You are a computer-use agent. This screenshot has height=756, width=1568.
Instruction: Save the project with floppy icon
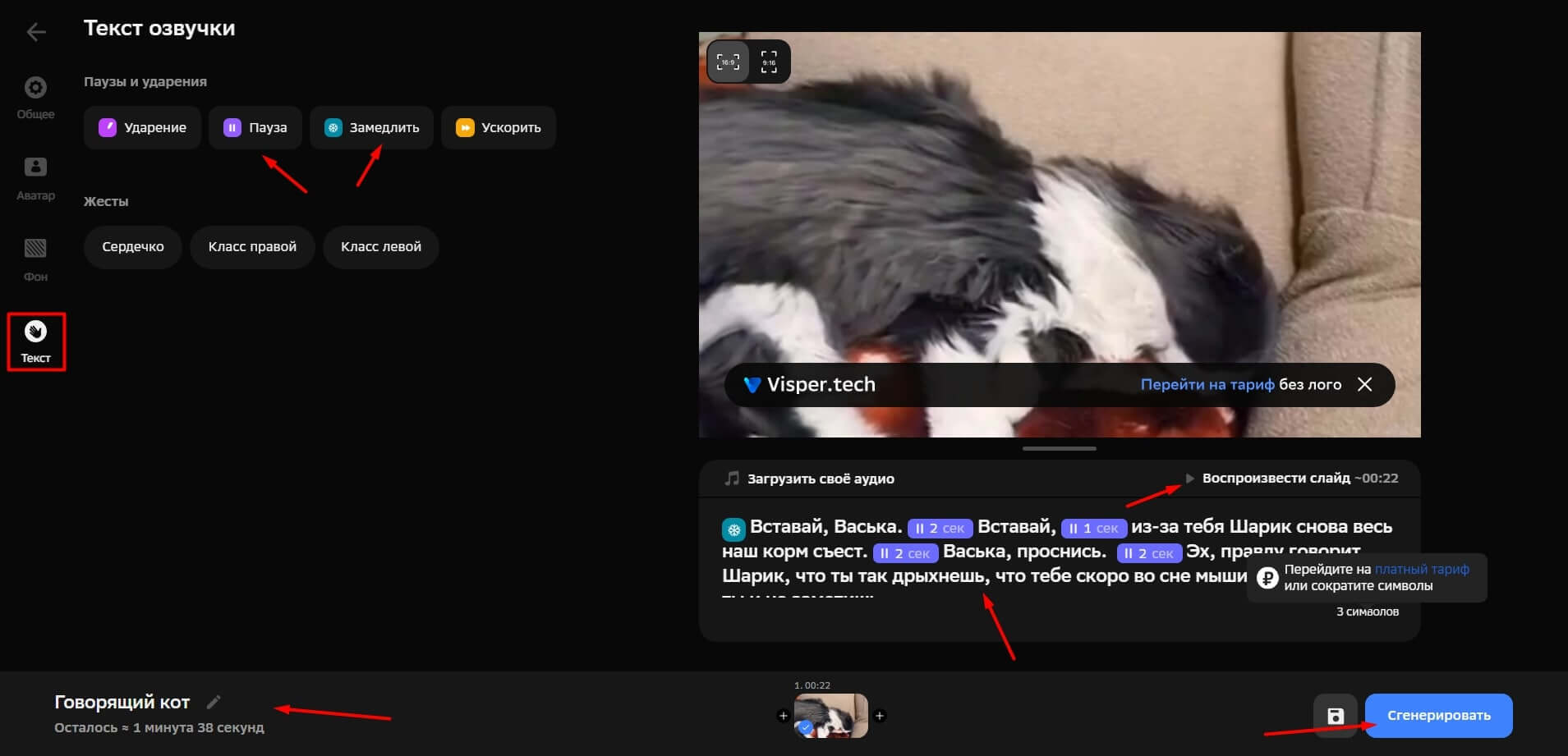[x=1336, y=716]
